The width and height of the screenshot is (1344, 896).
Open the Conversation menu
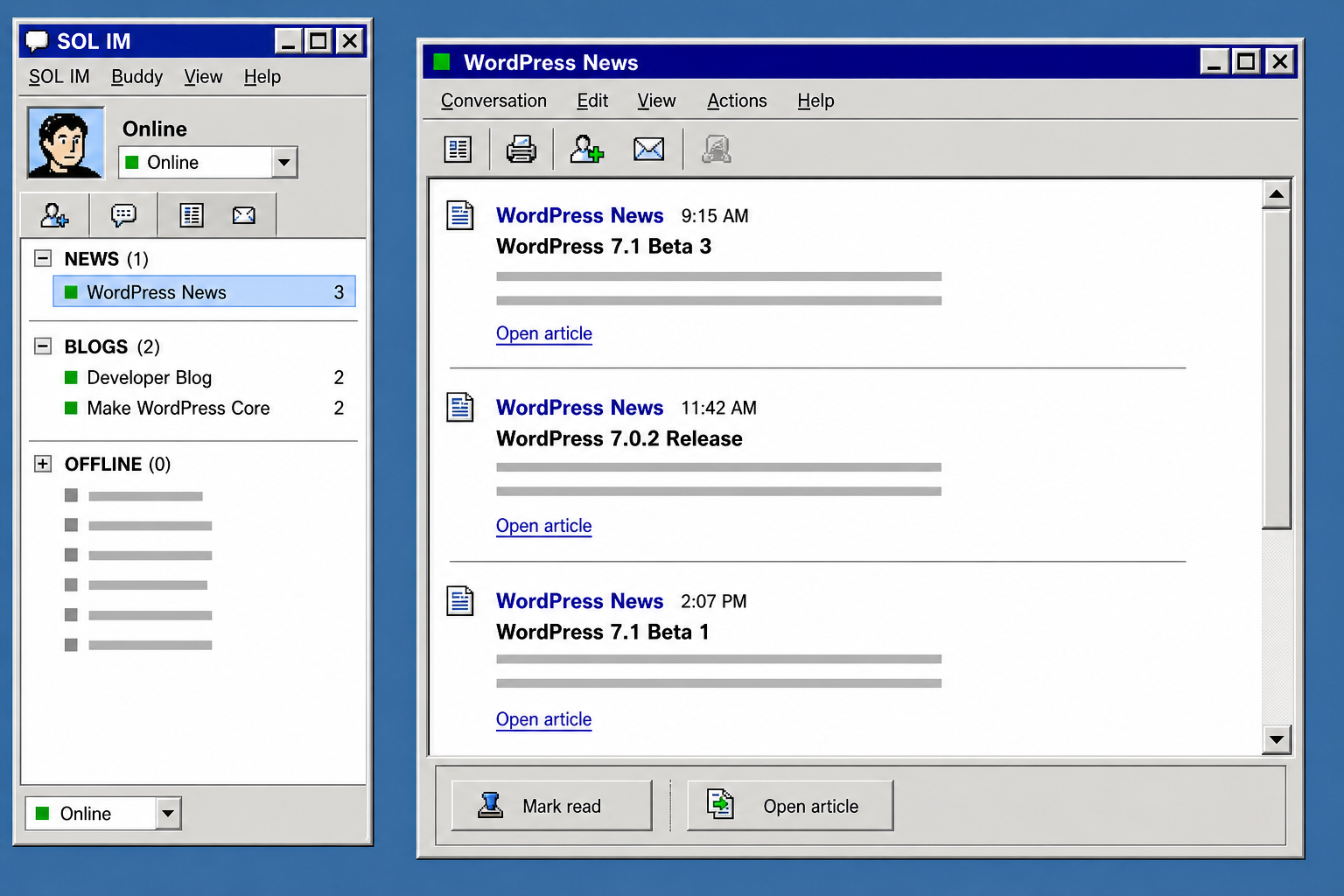[x=493, y=101]
